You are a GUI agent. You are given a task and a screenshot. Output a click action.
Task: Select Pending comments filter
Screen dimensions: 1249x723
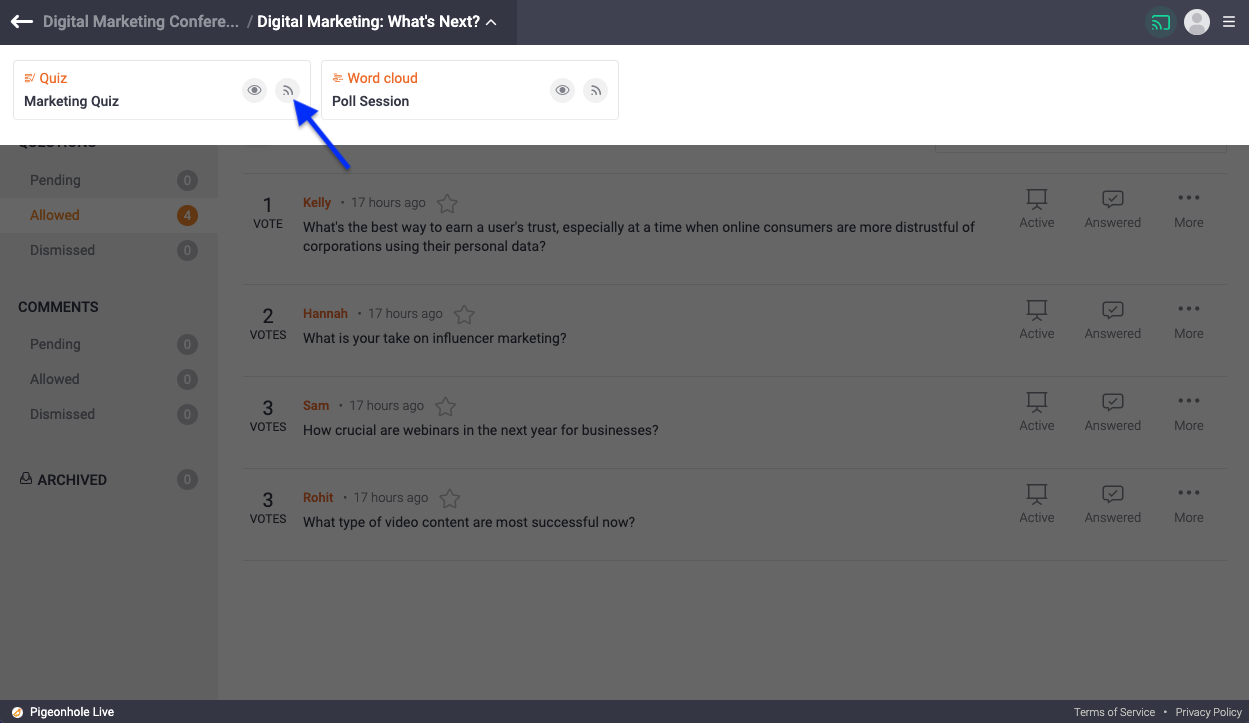[55, 344]
